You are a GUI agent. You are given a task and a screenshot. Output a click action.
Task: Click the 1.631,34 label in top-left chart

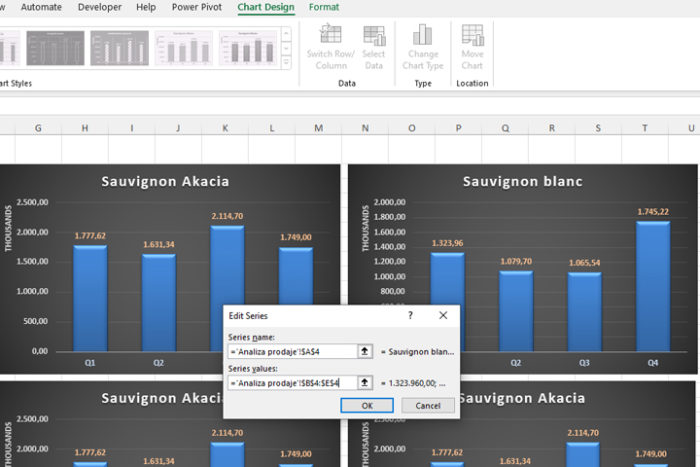point(159,245)
